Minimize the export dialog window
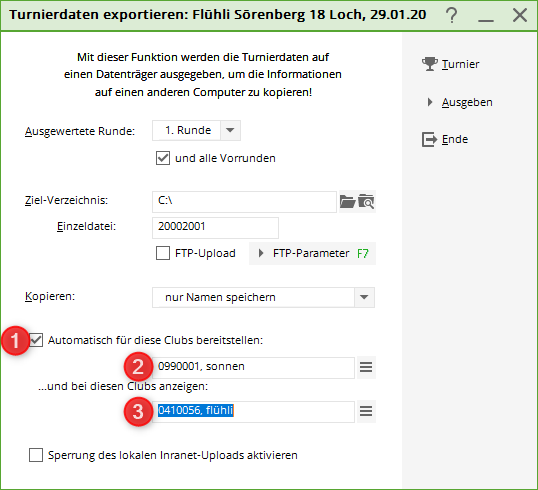This screenshot has height=490, width=538. coord(486,16)
